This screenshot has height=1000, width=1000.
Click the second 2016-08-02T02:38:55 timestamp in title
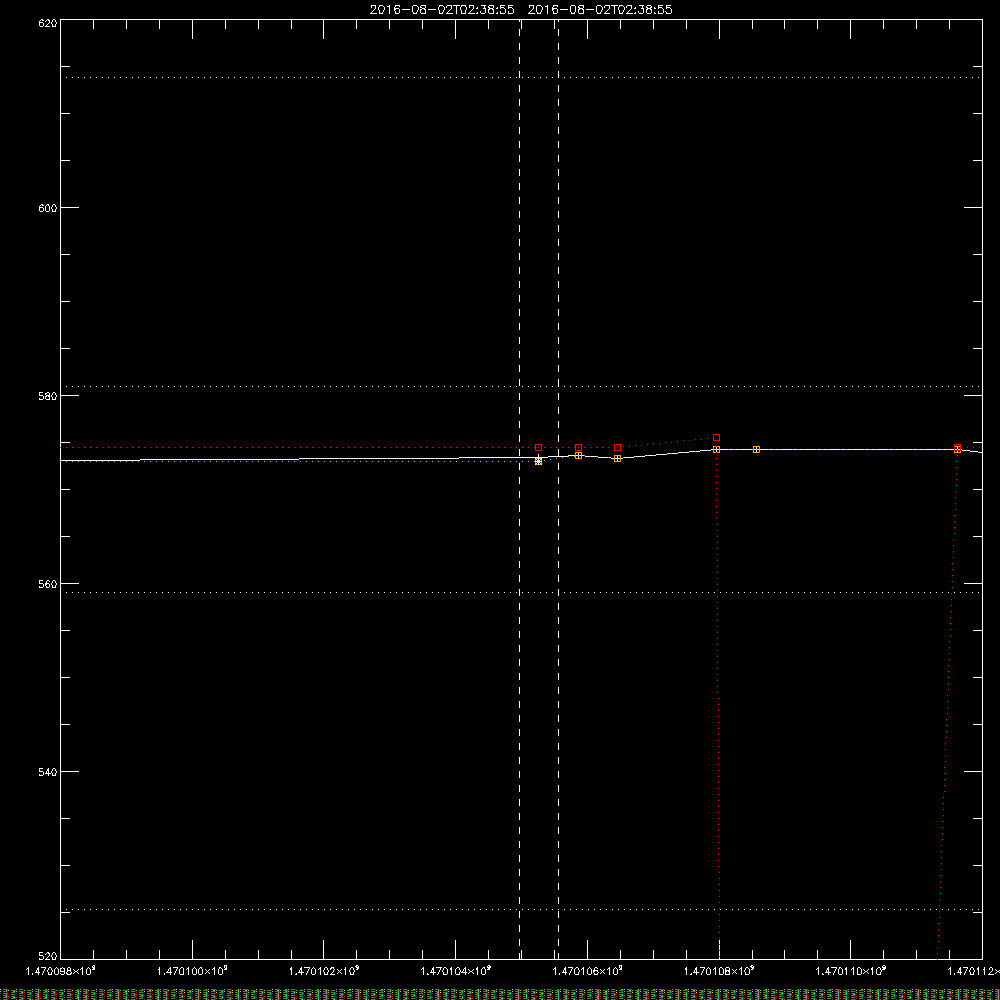coord(600,10)
